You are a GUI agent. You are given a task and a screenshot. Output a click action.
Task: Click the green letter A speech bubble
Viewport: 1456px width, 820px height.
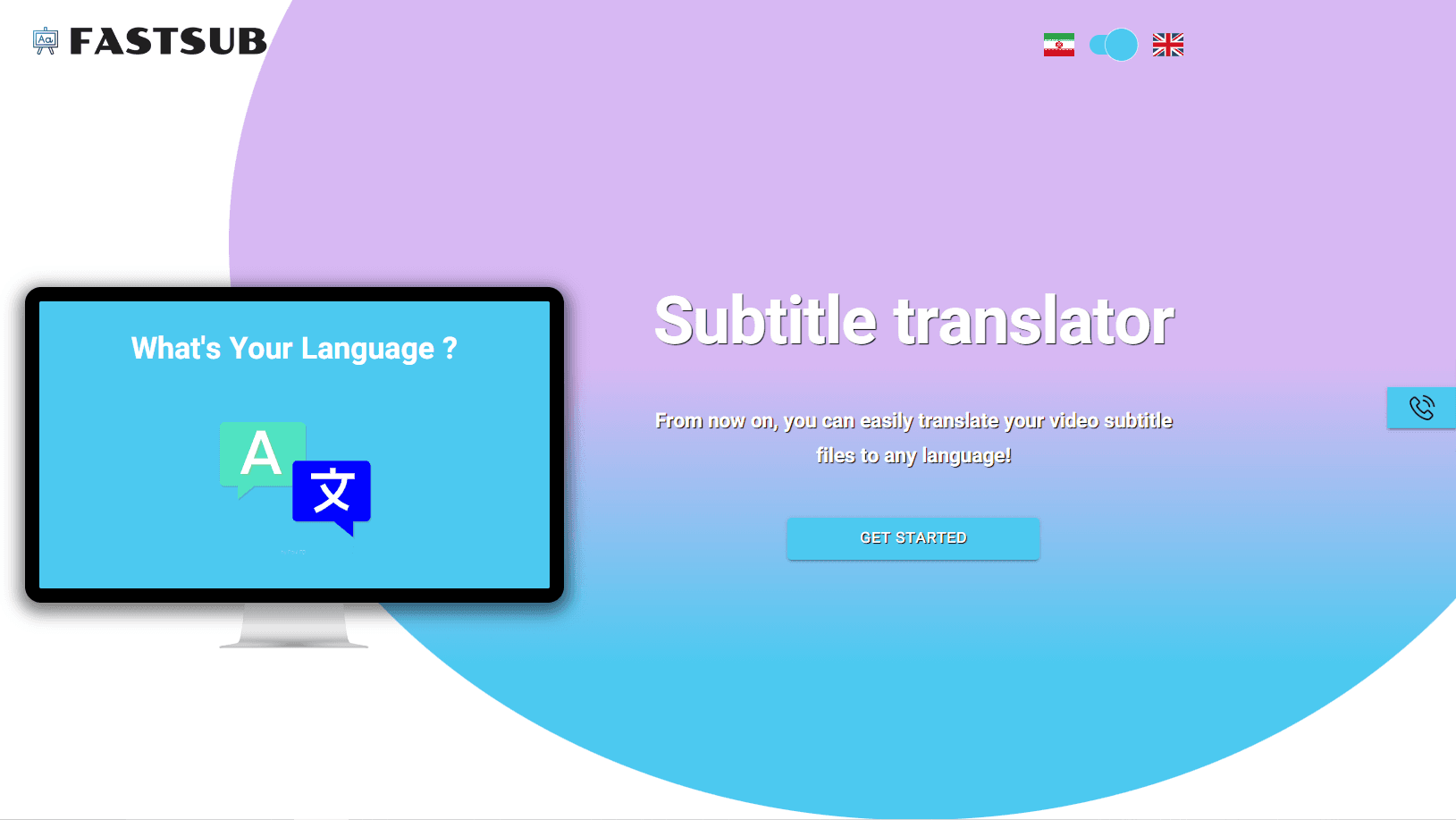(x=261, y=454)
